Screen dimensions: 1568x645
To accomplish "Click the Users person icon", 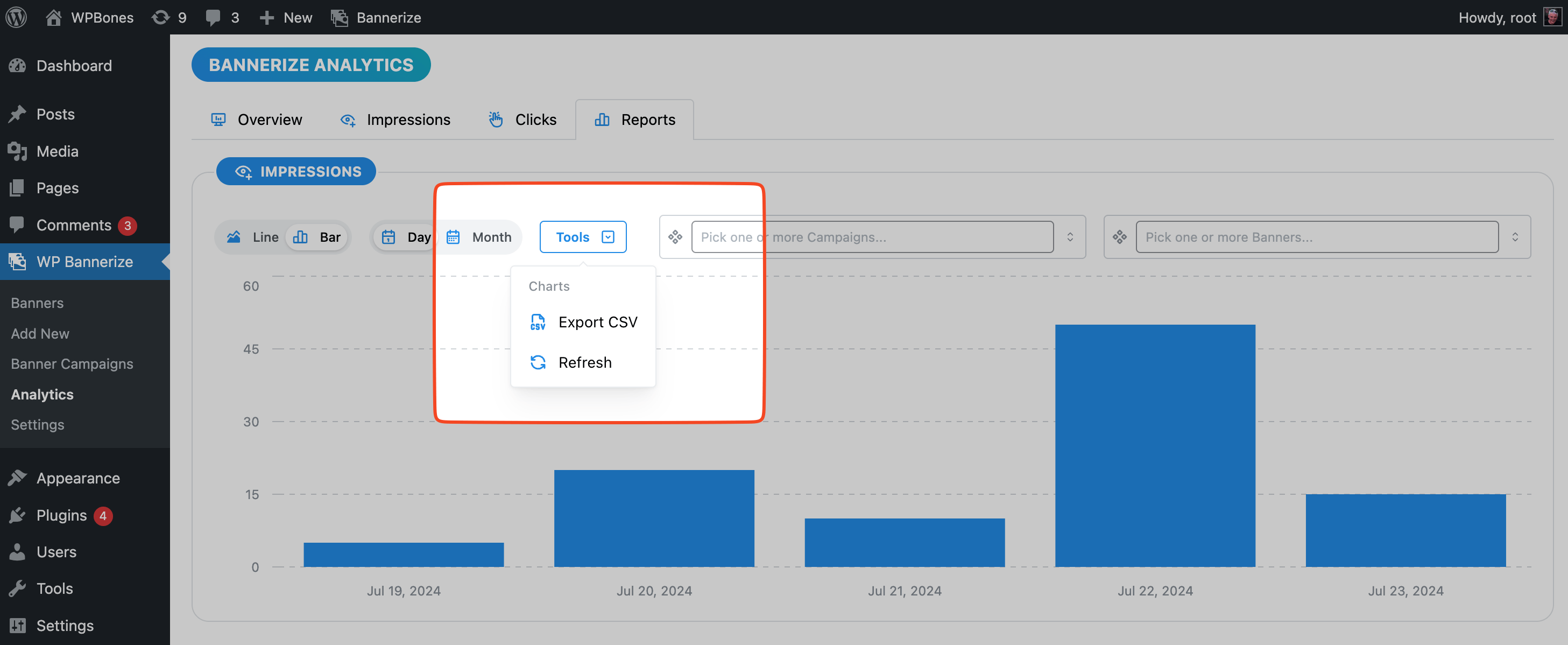I will coord(18,552).
